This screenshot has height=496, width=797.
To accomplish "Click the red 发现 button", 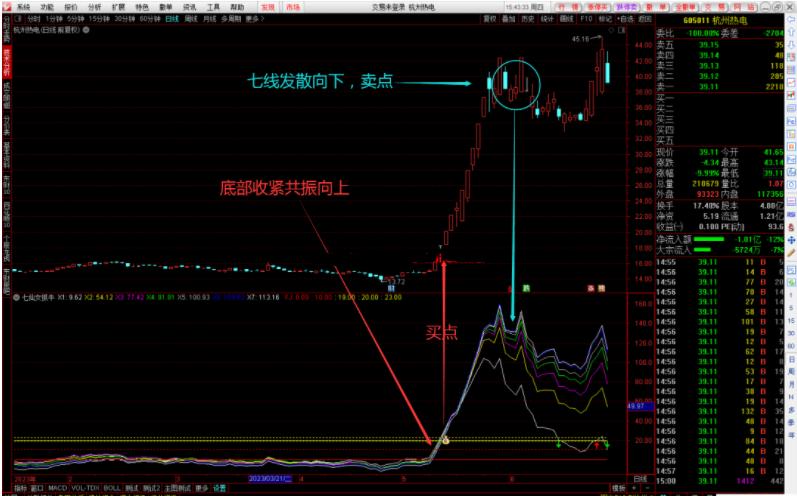I will pyautogui.click(x=268, y=7).
